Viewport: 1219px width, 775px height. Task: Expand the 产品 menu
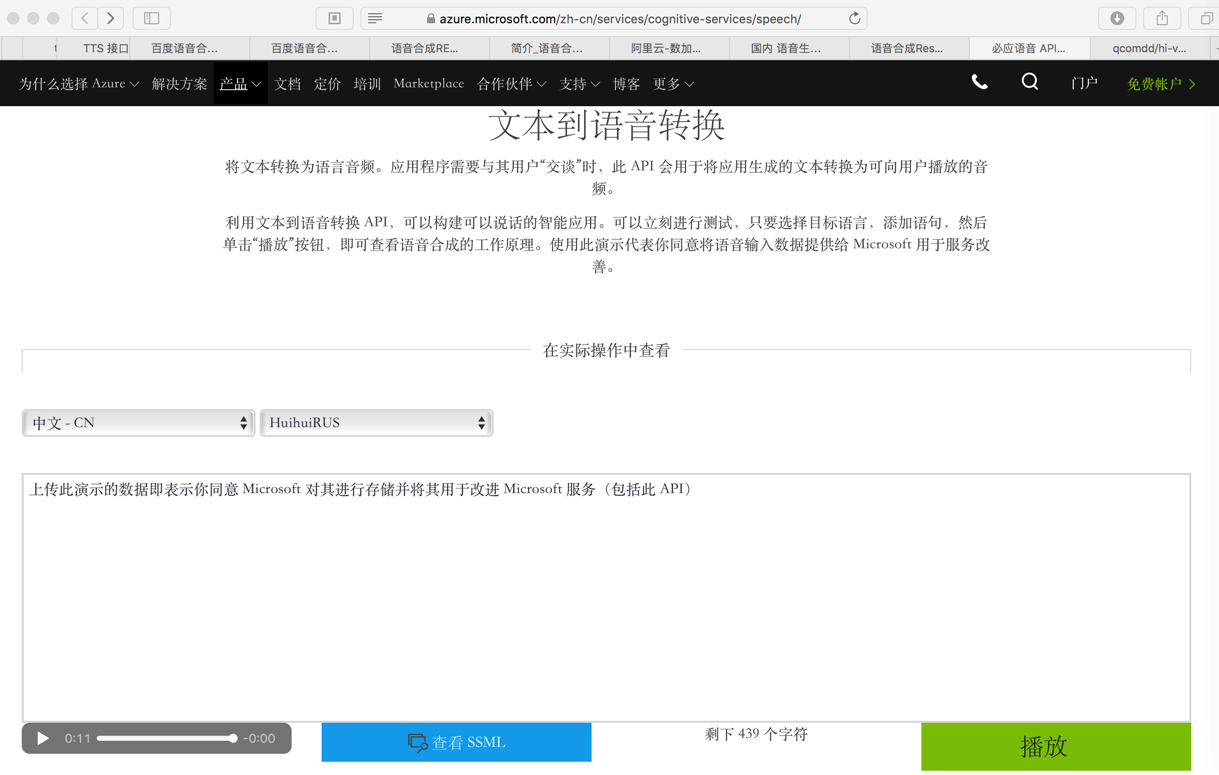240,84
